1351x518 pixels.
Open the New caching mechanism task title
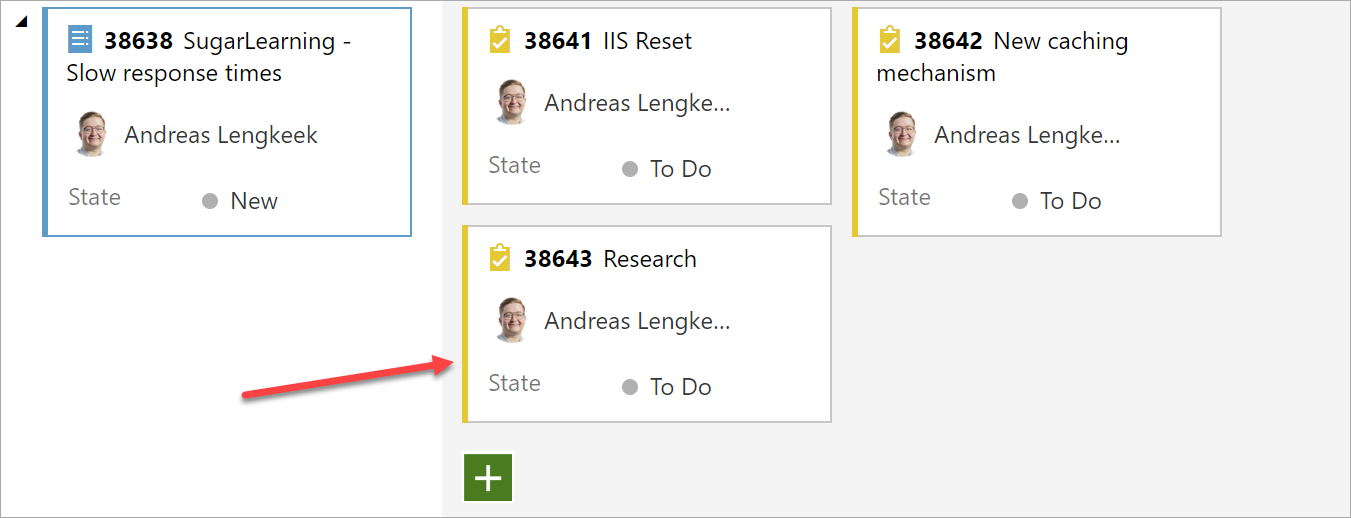pyautogui.click(x=1060, y=41)
